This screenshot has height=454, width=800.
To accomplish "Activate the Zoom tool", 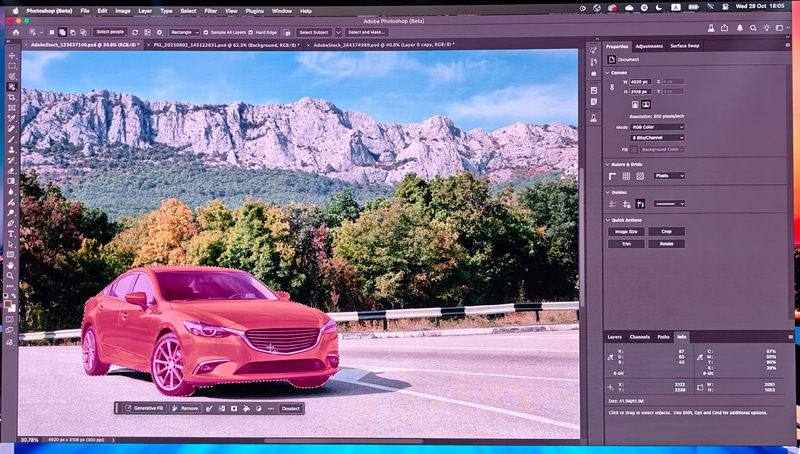I will click(12, 275).
